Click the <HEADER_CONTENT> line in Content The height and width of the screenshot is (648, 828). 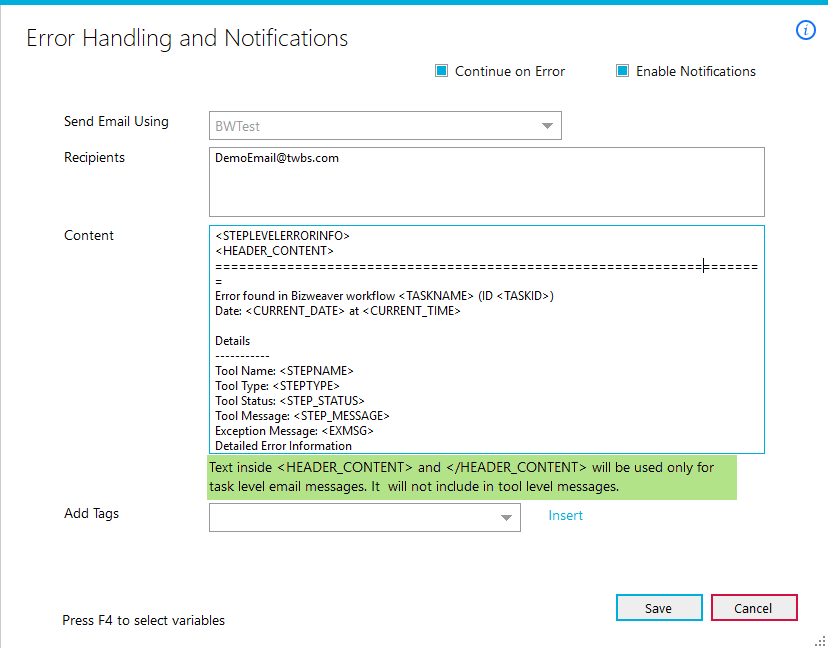point(275,251)
